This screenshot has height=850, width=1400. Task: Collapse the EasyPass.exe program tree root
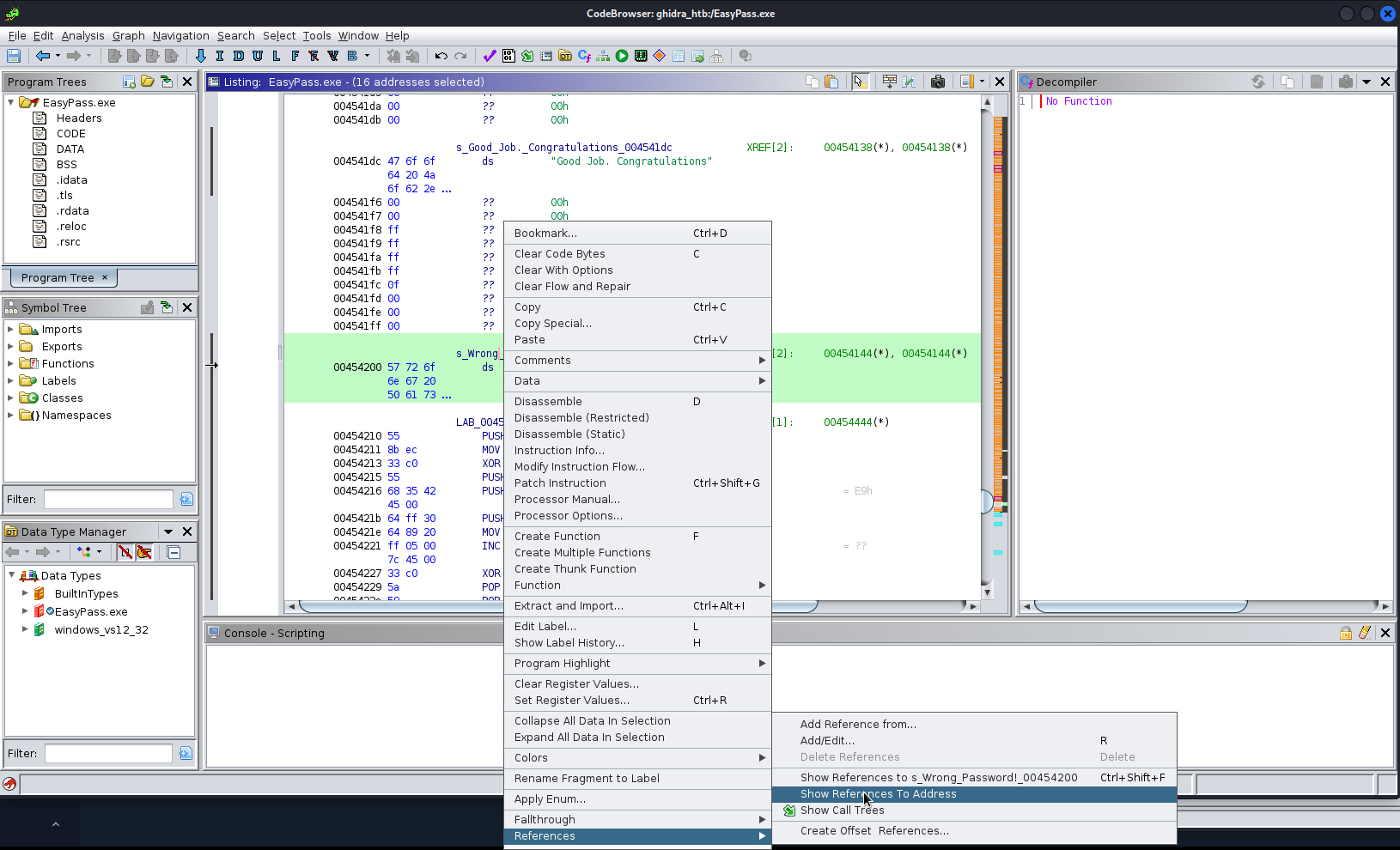click(11, 102)
